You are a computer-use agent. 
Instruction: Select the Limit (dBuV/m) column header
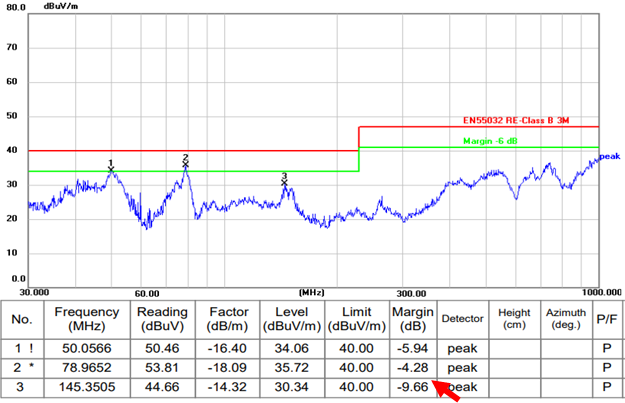click(x=357, y=319)
